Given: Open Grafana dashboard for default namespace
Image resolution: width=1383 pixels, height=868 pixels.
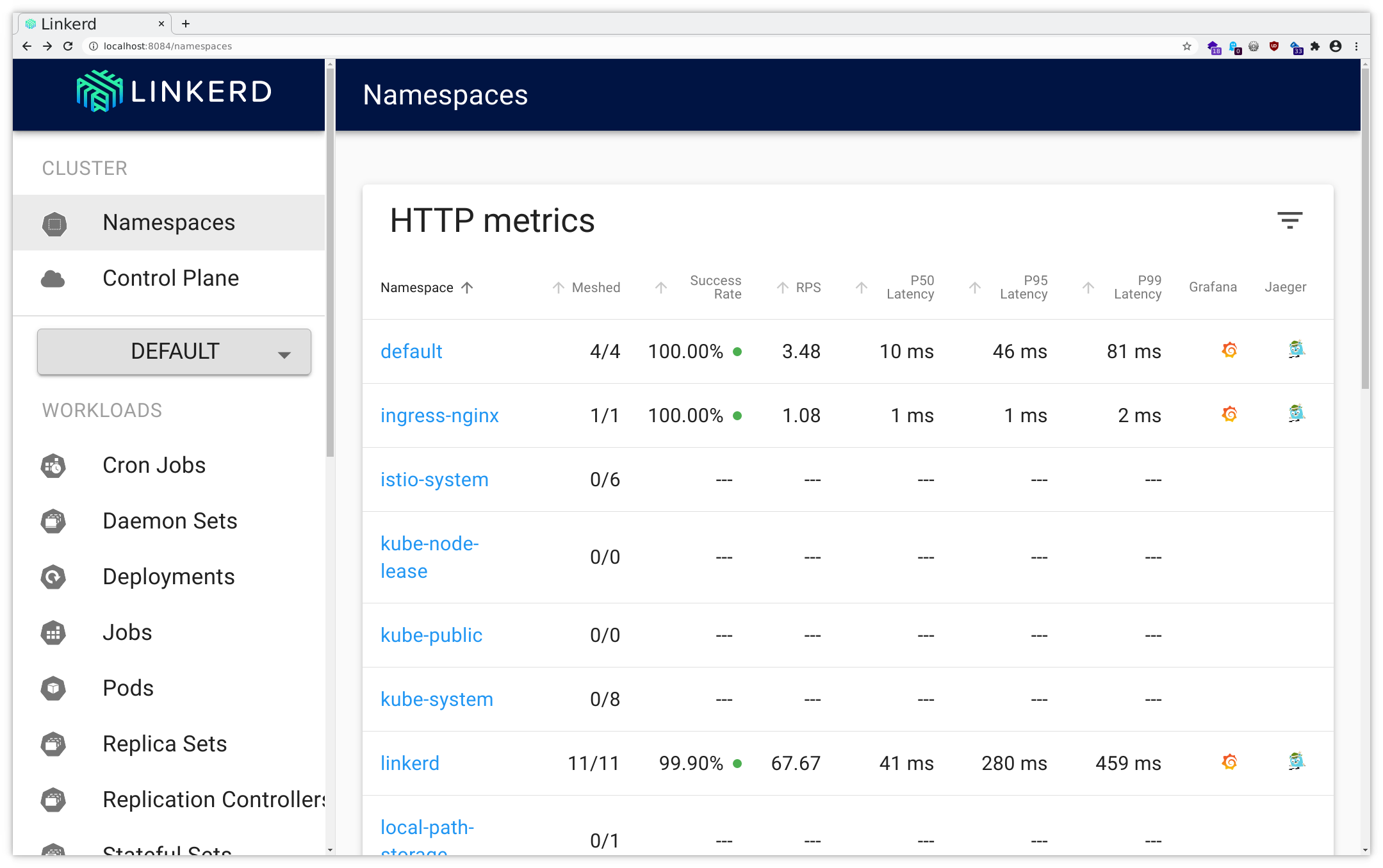Looking at the screenshot, I should click(1229, 350).
